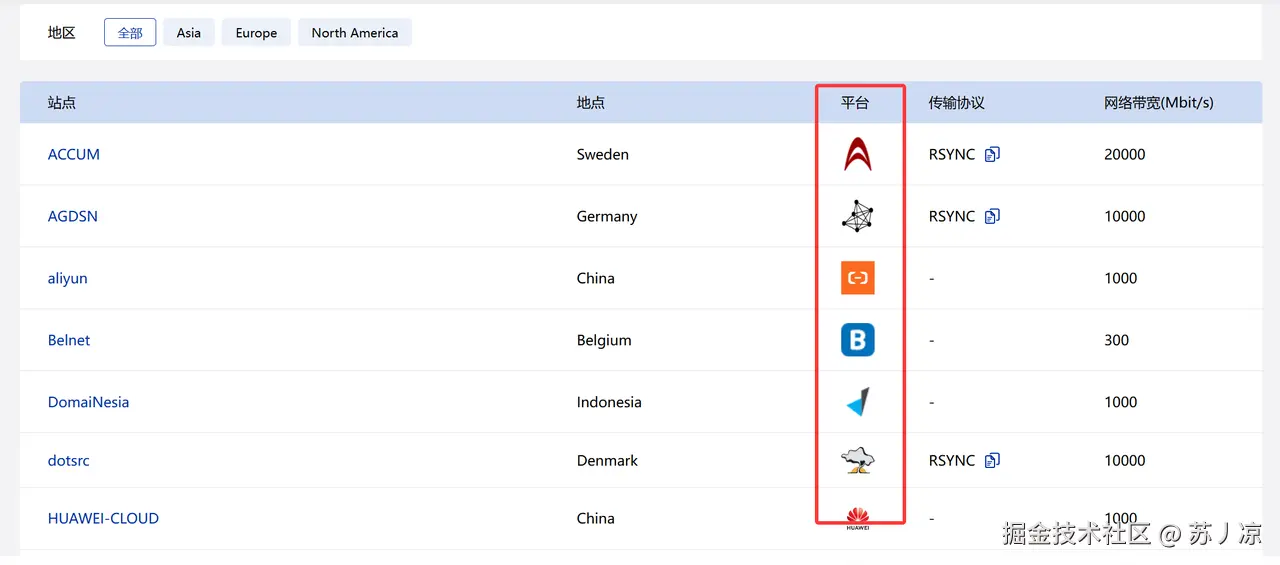Click the Belgium location cell
The image size is (1280, 565).
[604, 340]
